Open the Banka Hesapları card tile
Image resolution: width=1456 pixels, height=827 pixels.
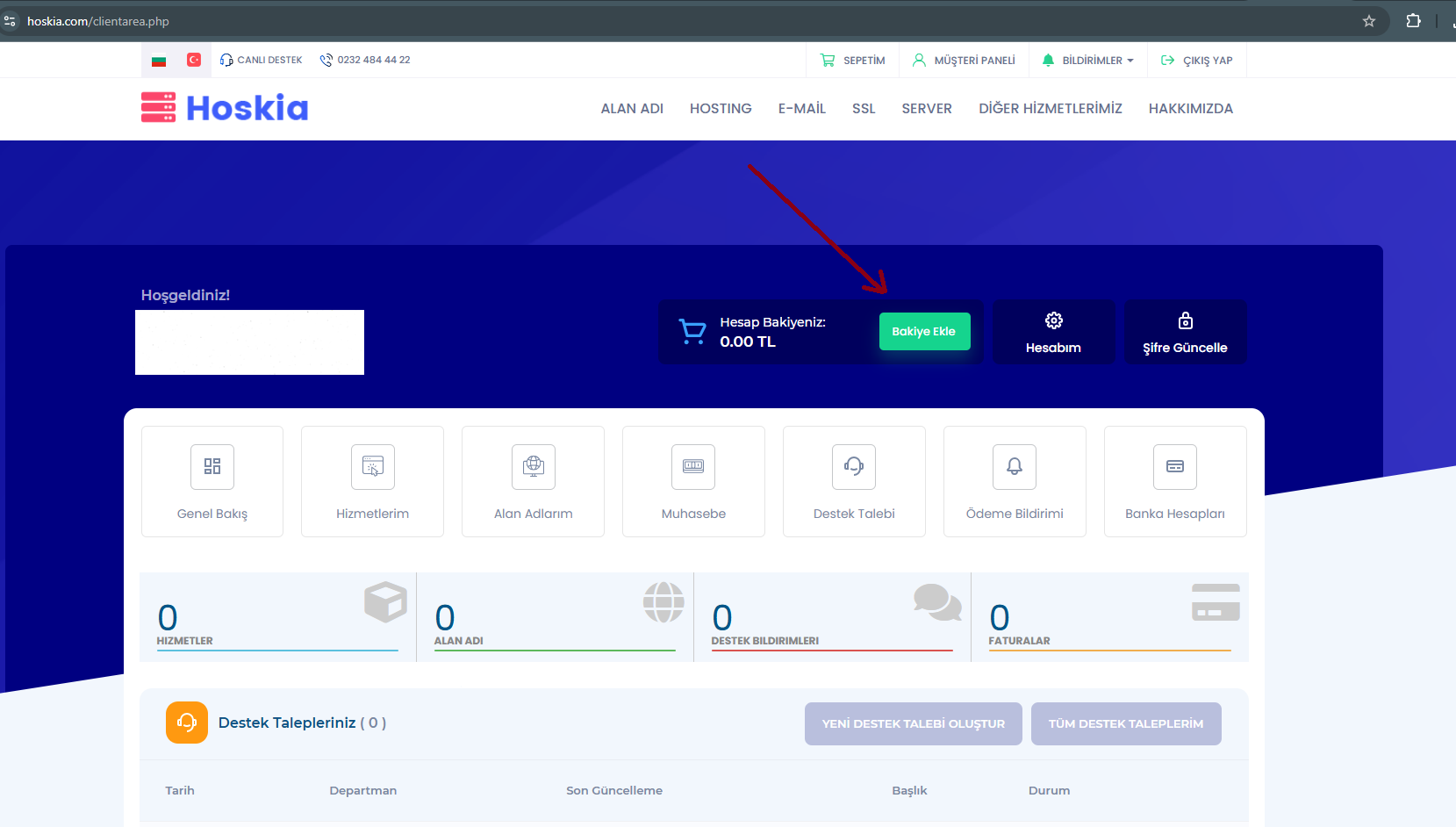tap(1175, 481)
